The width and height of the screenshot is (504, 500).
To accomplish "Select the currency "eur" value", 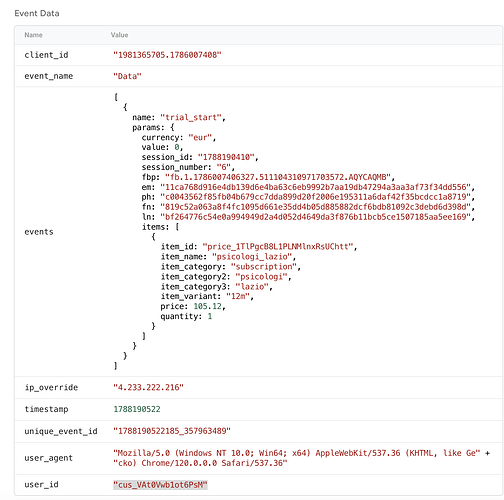I will pos(200,137).
